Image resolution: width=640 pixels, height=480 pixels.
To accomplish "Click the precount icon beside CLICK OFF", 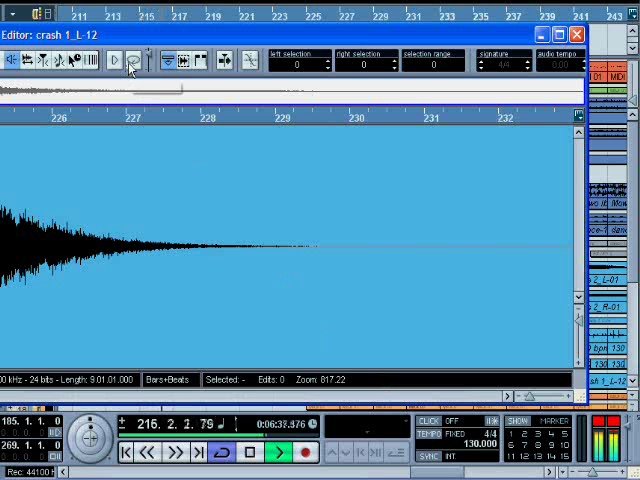I will [x=491, y=421].
